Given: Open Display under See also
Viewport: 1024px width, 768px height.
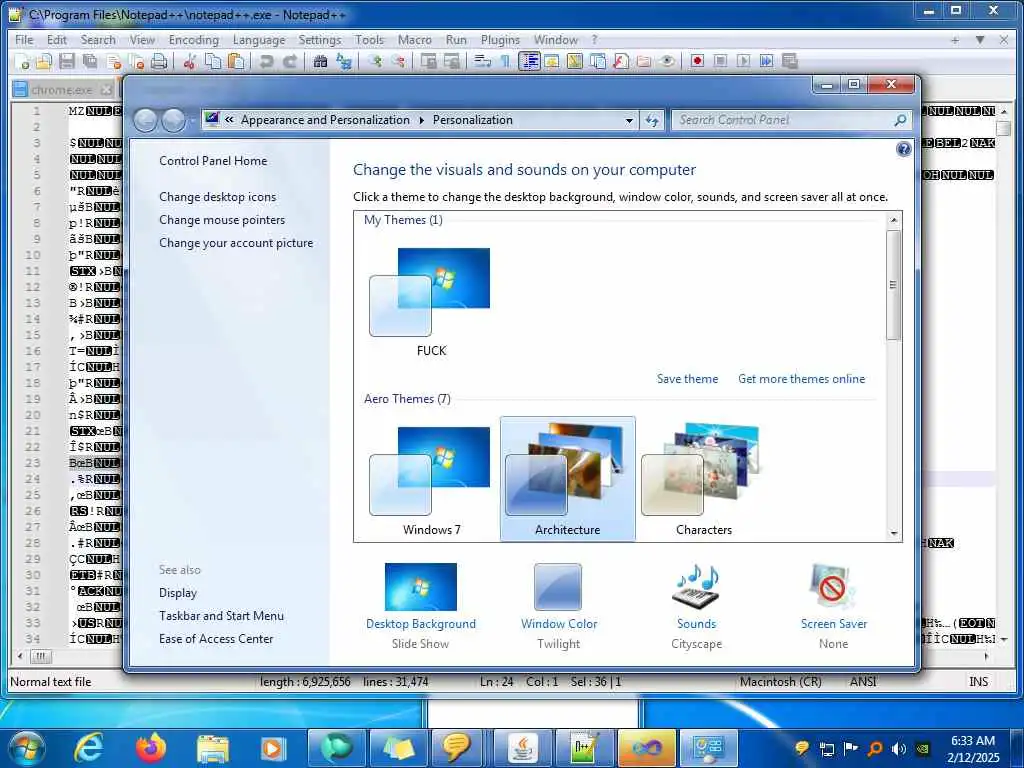Looking at the screenshot, I should pos(178,592).
